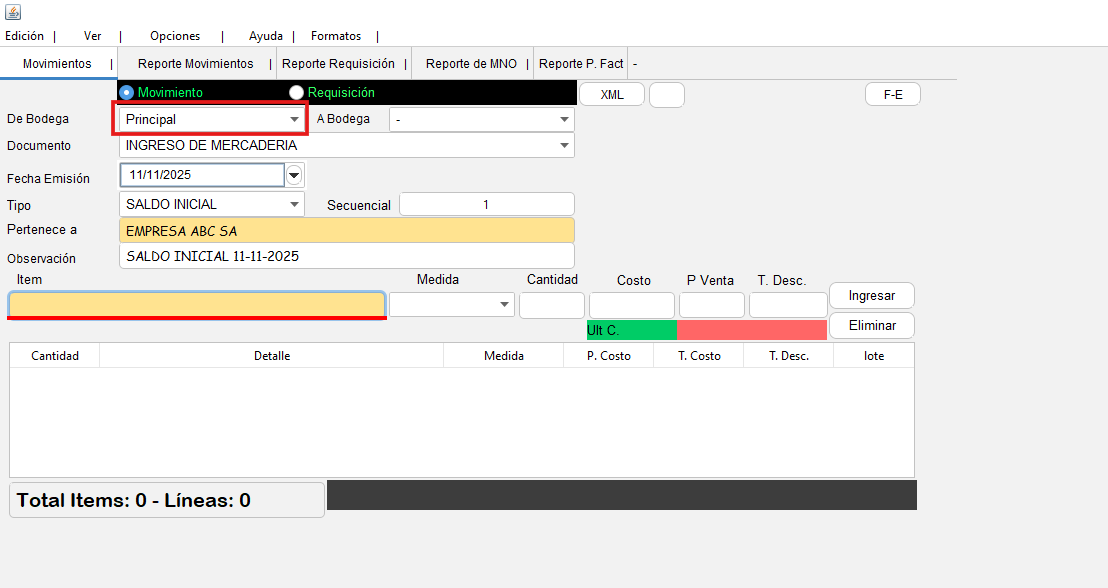This screenshot has height=588, width=1108.
Task: Click the F-E button
Action: point(892,95)
